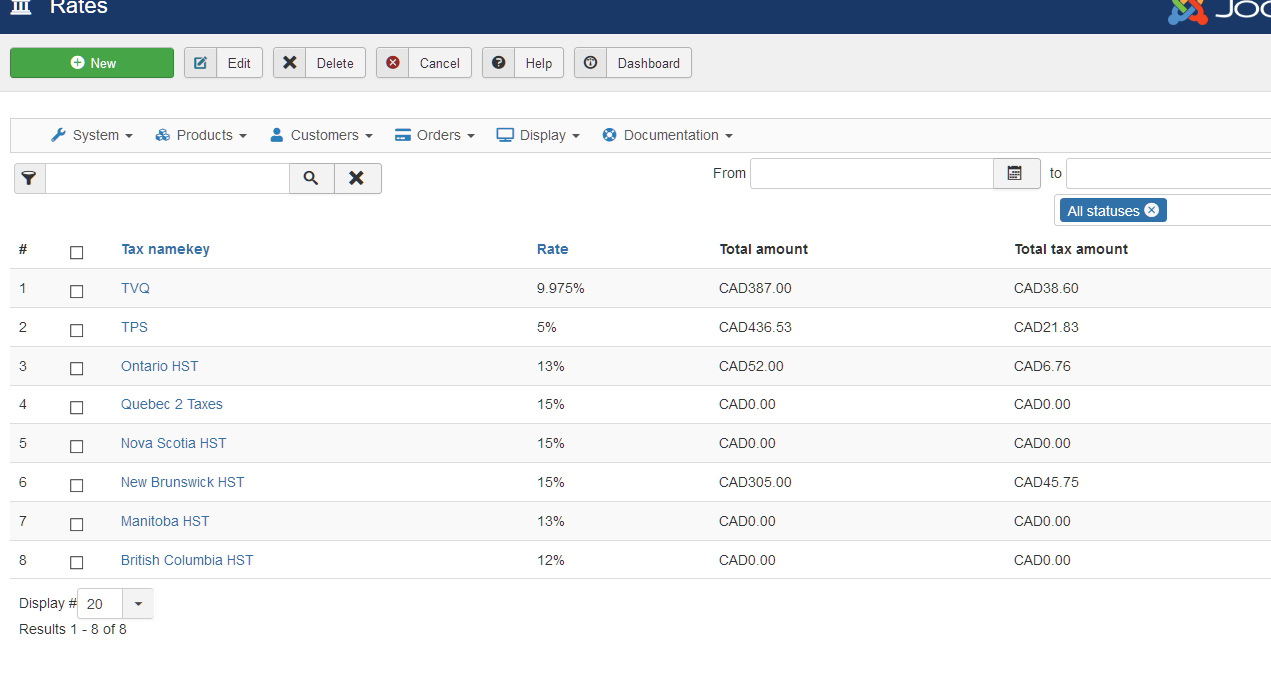Open the System dropdown menu
This screenshot has width=1271, height=681.
[92, 135]
